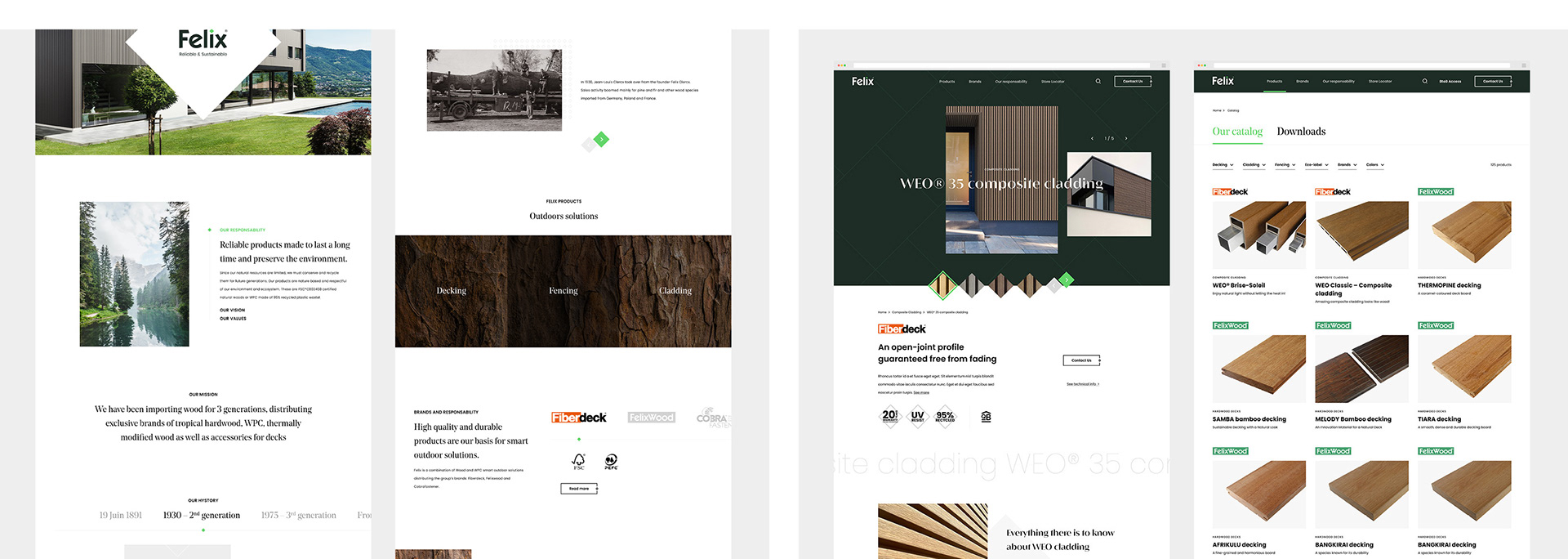Screen dimensions: 1568x559
Task: Click PEFC certification logo
Action: coord(611,462)
